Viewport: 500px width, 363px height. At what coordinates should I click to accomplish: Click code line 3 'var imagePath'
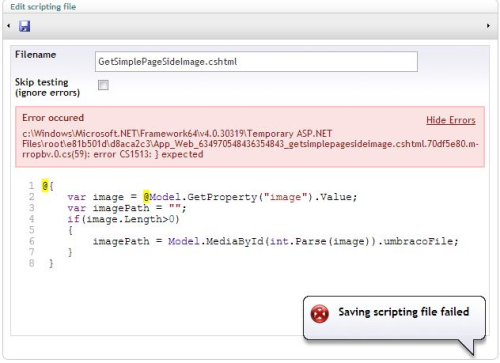click(x=127, y=208)
